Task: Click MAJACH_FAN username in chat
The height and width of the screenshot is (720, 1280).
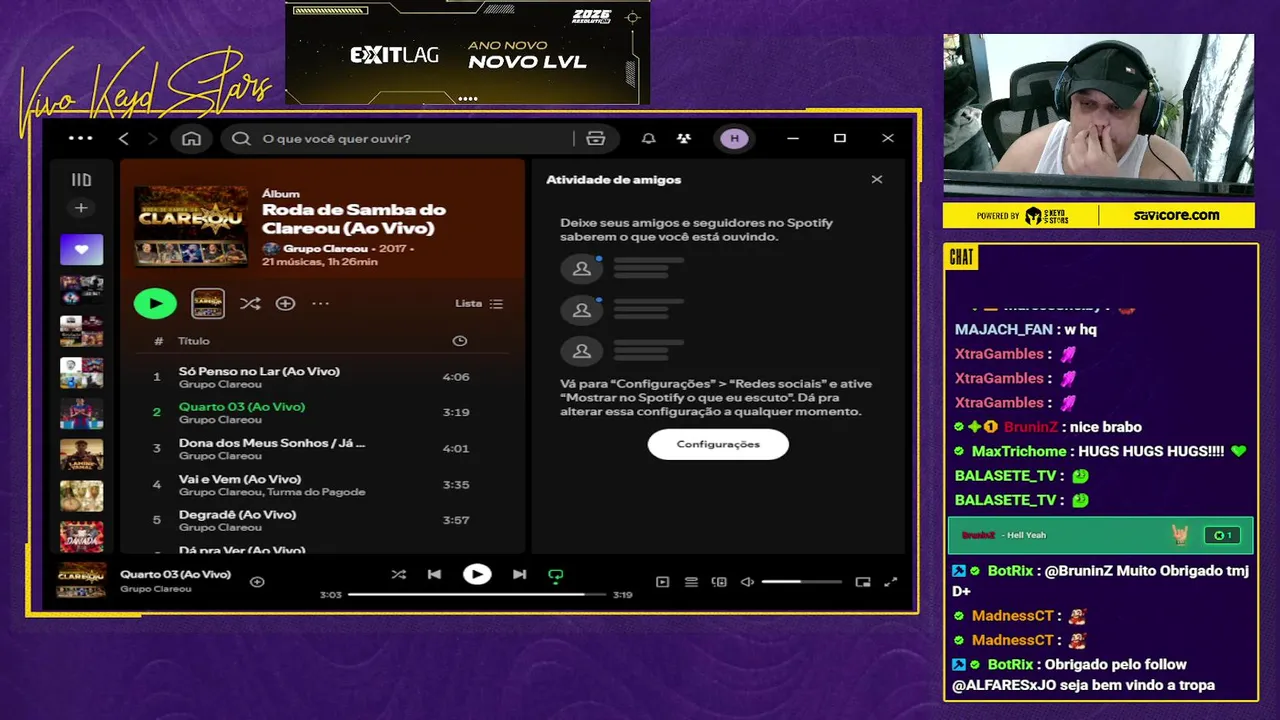Action: tap(1003, 330)
